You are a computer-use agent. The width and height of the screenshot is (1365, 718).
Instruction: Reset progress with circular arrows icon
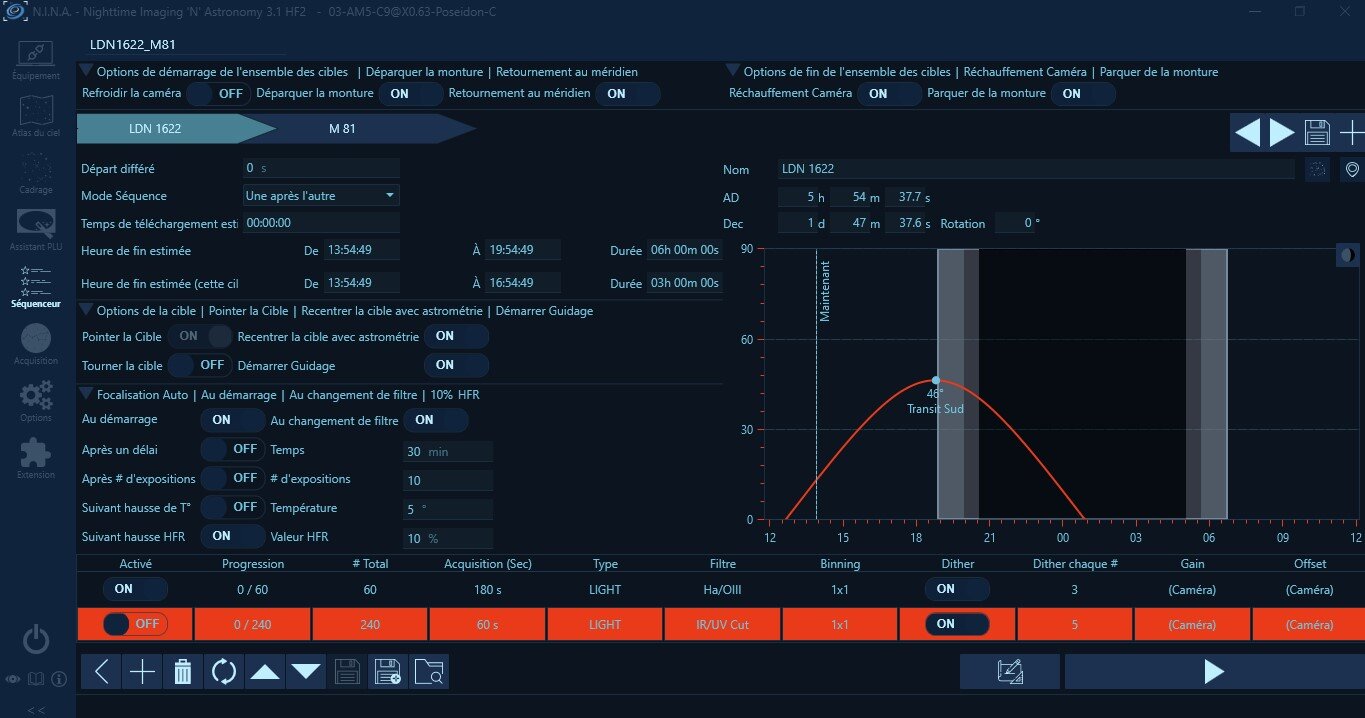(x=224, y=672)
